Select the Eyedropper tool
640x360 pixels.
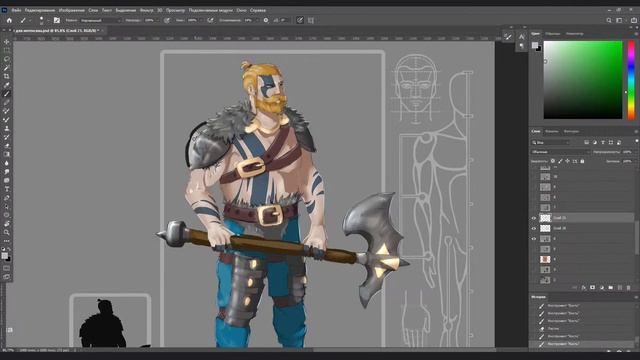coord(7,85)
